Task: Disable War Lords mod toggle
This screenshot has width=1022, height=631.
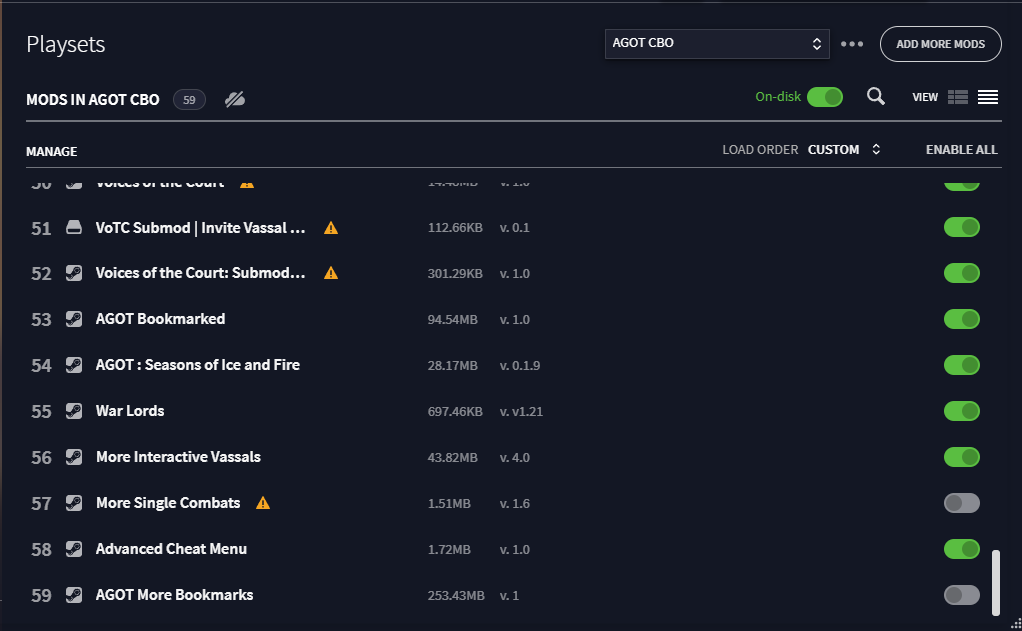Action: (x=961, y=411)
